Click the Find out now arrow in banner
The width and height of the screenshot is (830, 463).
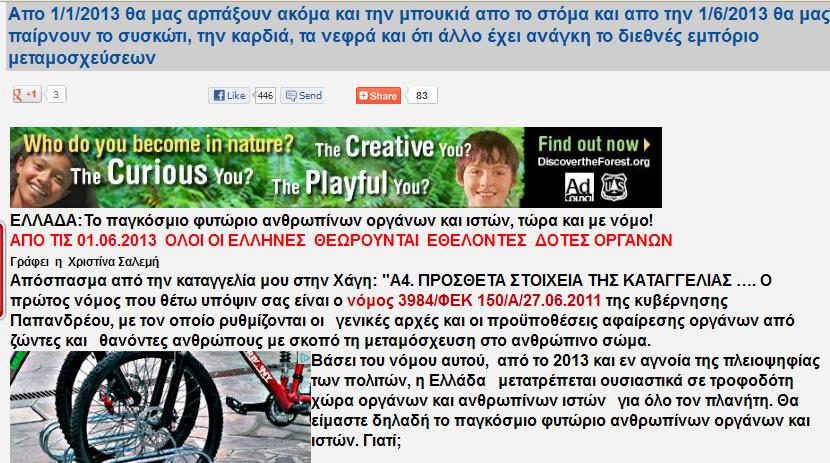coord(647,144)
